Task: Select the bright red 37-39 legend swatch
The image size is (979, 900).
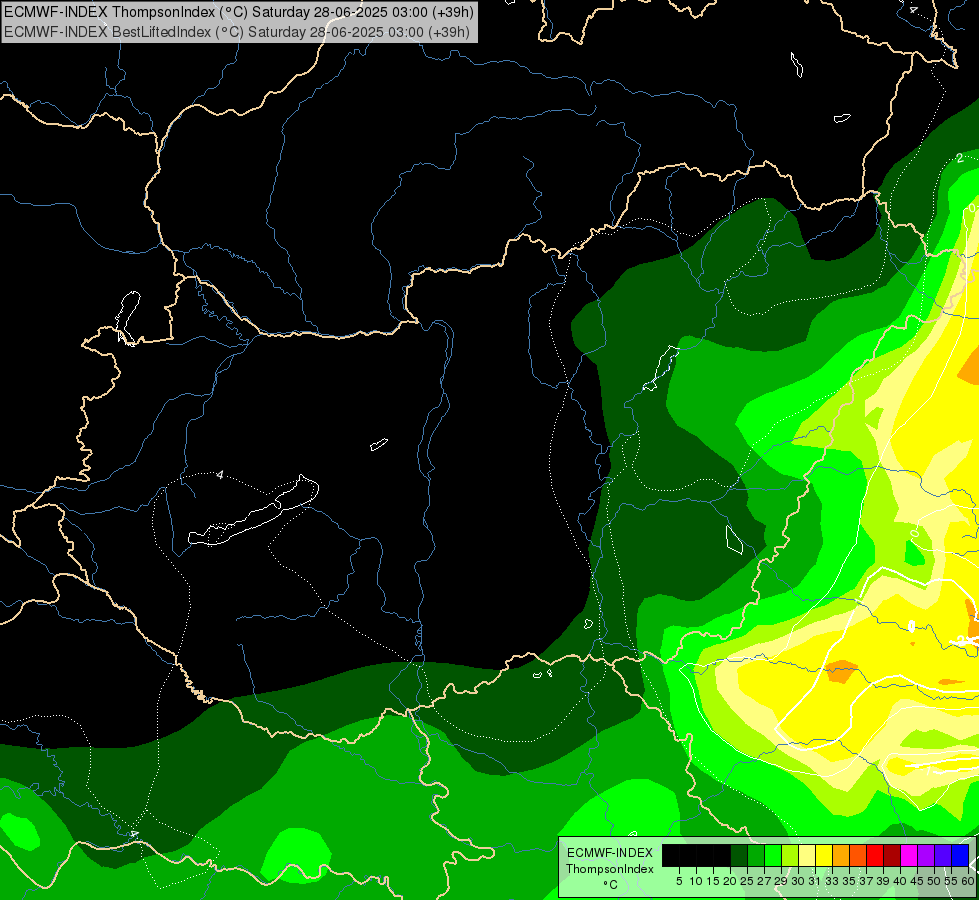Action: pyautogui.click(x=875, y=855)
